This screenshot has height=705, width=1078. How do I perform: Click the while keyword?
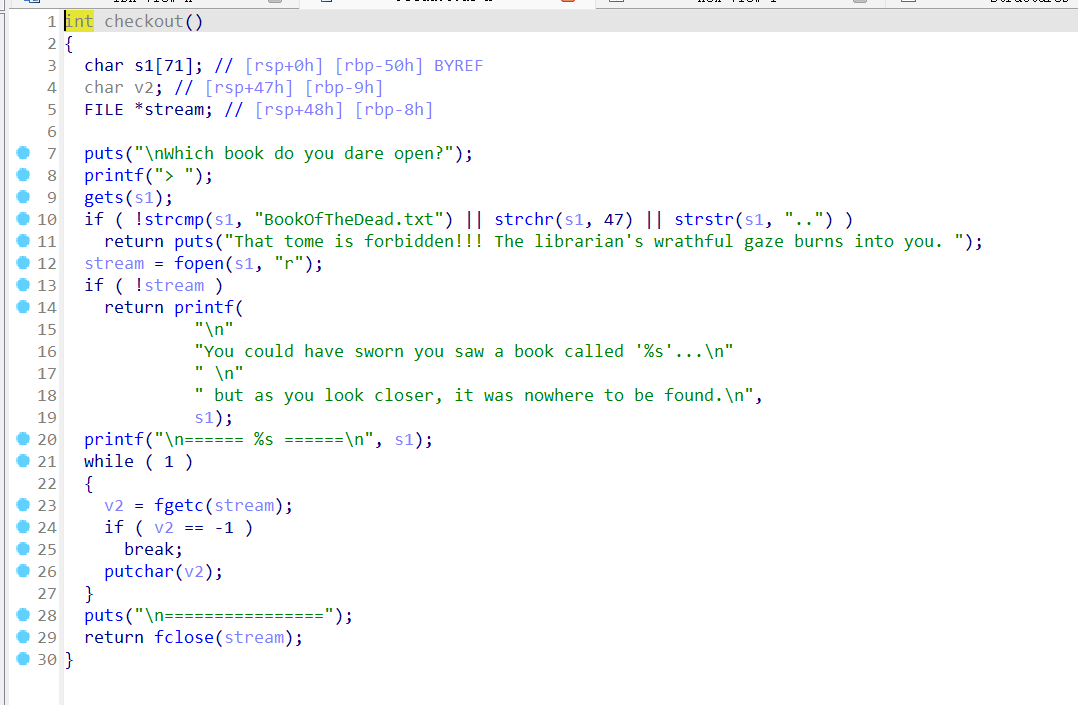pyautogui.click(x=109, y=462)
